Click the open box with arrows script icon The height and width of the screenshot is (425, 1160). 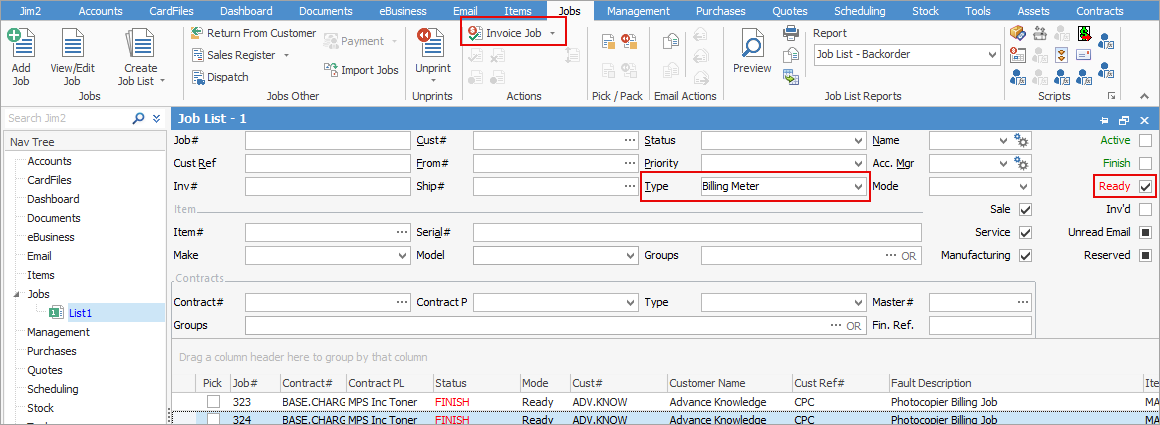(1039, 33)
